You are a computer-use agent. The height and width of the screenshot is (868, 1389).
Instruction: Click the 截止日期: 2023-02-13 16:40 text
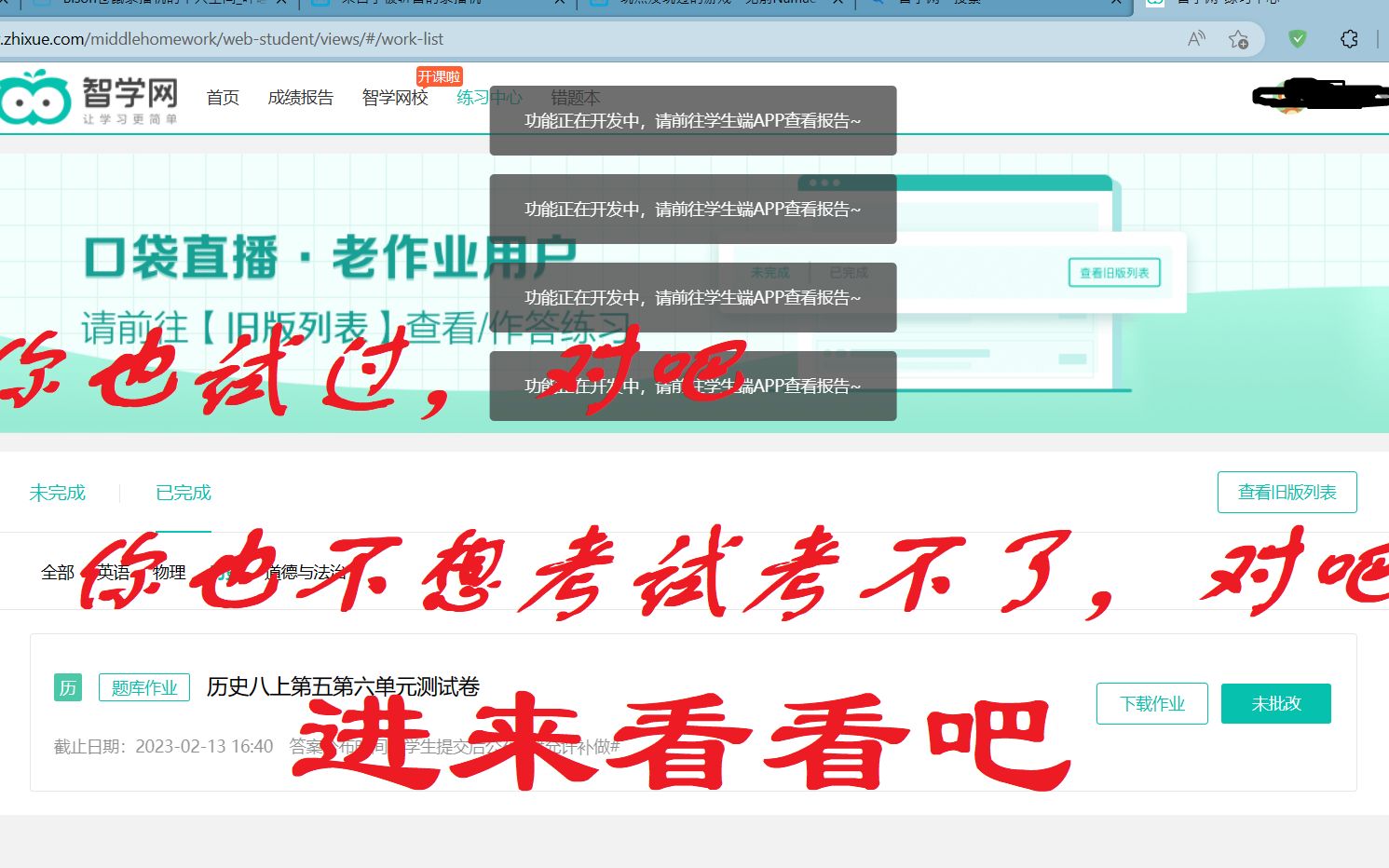click(164, 746)
